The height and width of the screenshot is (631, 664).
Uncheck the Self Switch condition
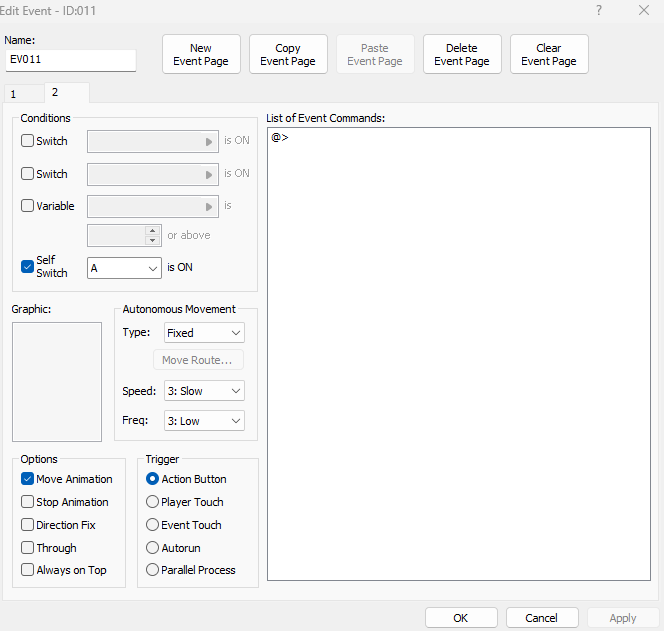tap(28, 267)
